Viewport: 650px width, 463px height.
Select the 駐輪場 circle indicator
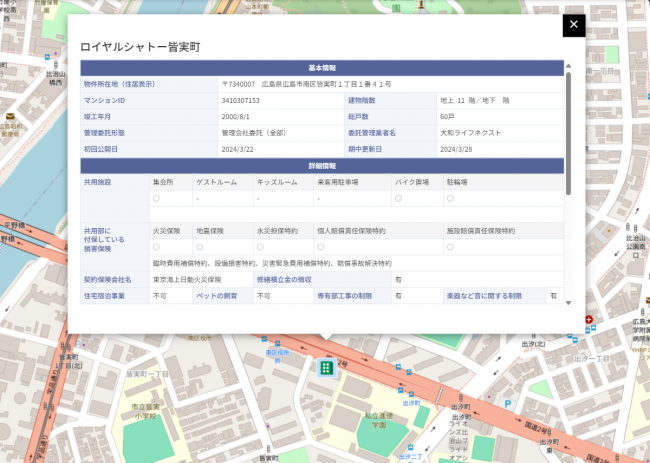[x=450, y=199]
